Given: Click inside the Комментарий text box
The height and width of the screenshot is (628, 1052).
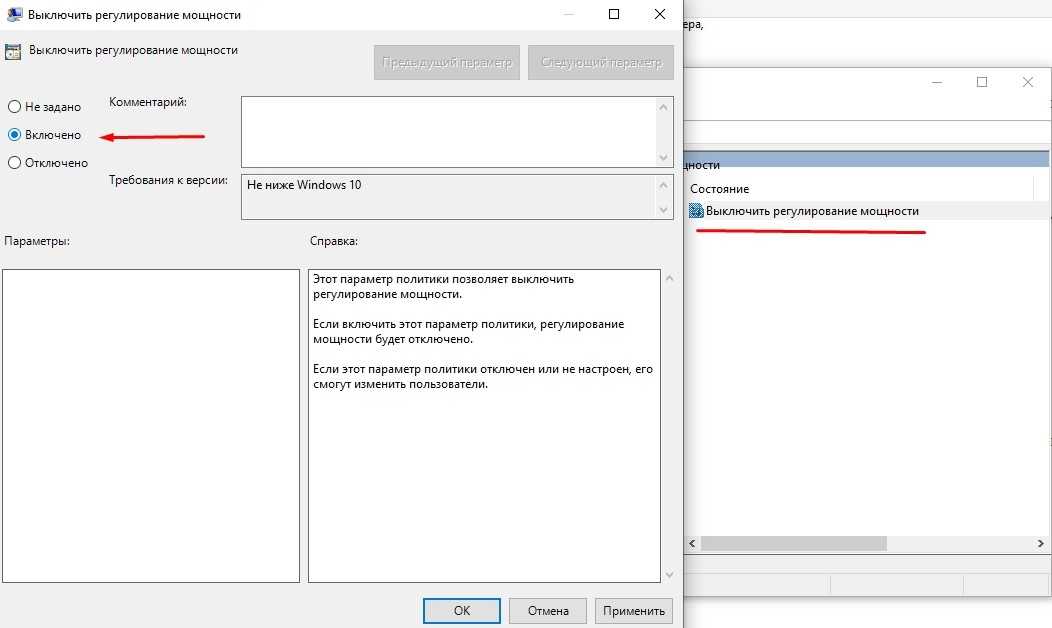Looking at the screenshot, I should pyautogui.click(x=448, y=130).
